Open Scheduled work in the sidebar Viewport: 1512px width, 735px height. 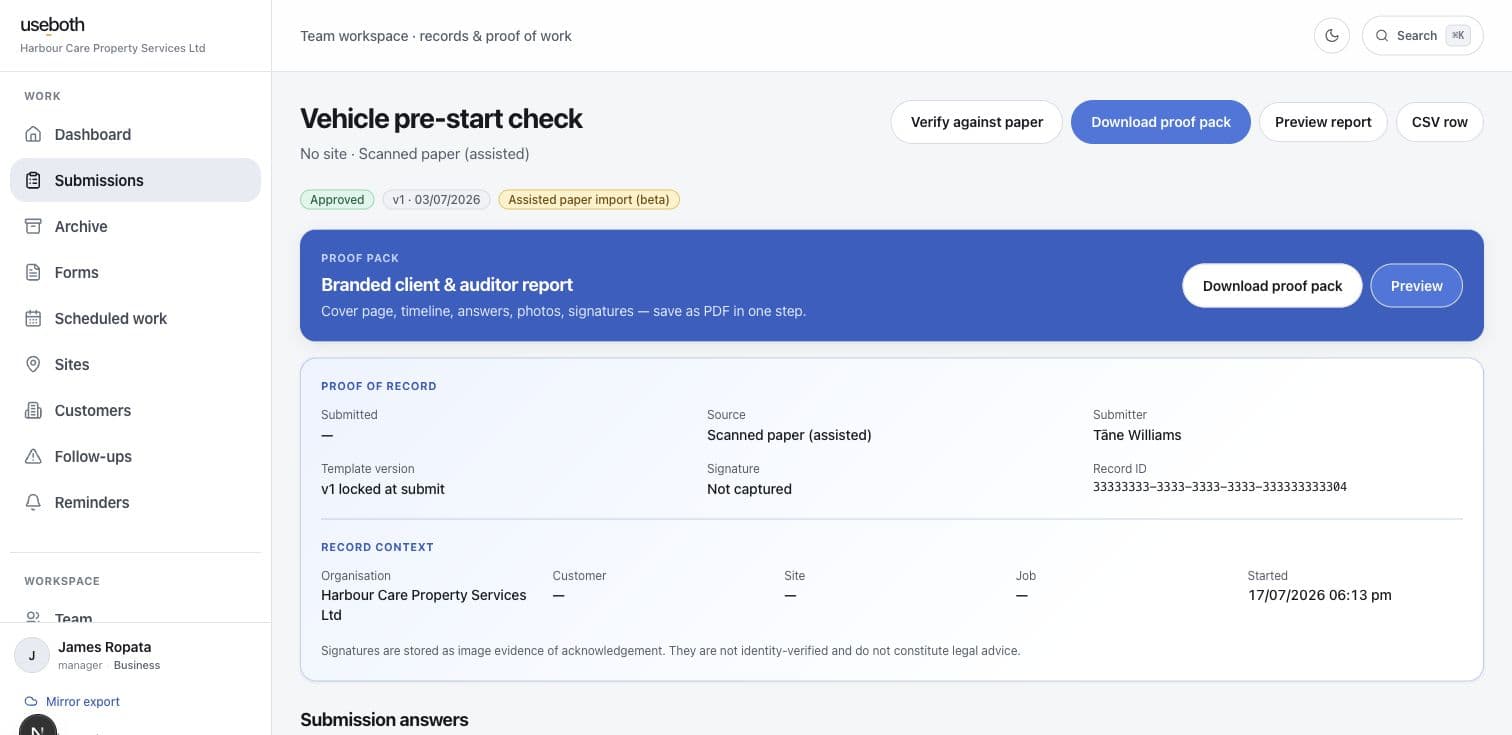135,318
